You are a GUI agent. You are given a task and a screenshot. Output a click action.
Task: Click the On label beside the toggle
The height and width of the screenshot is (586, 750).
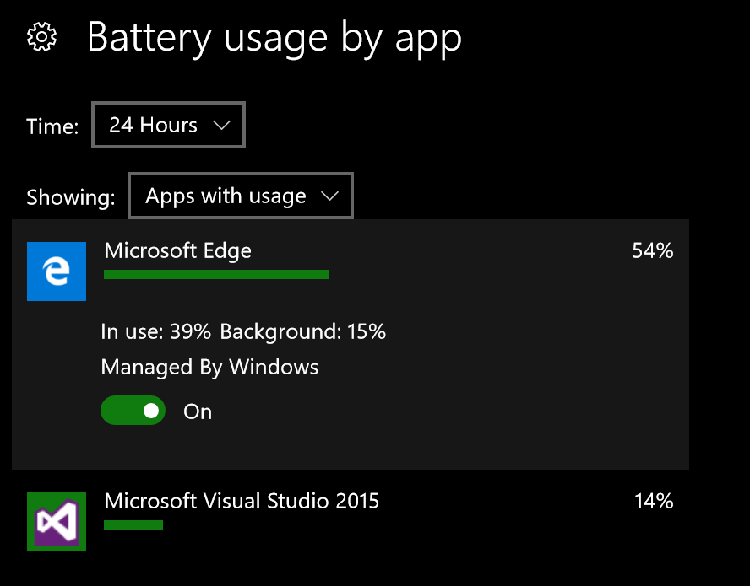click(198, 411)
